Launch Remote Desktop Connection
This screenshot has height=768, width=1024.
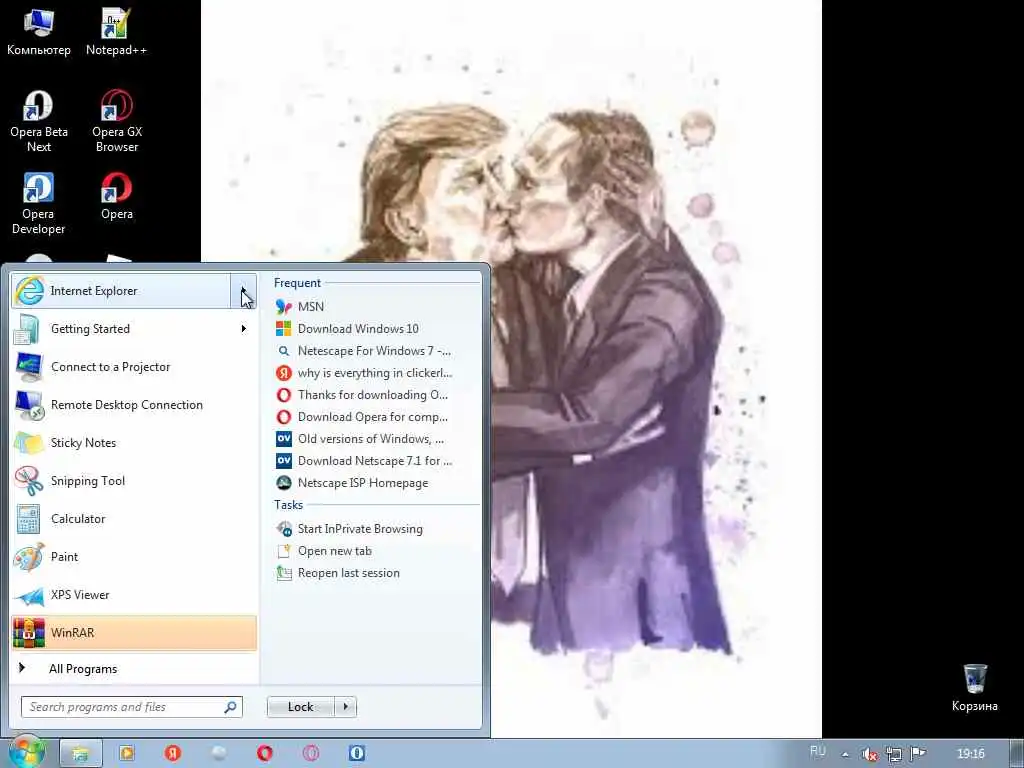134,404
